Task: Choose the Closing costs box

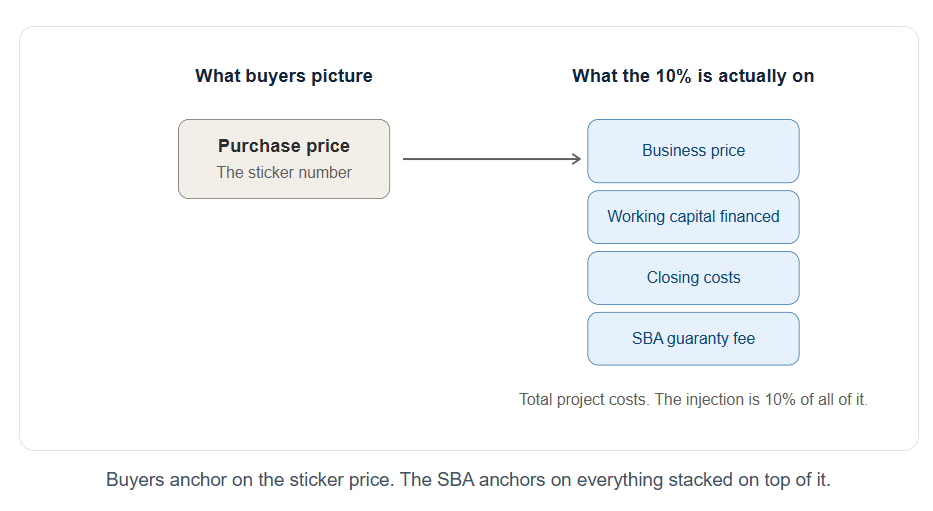Action: [x=693, y=278]
